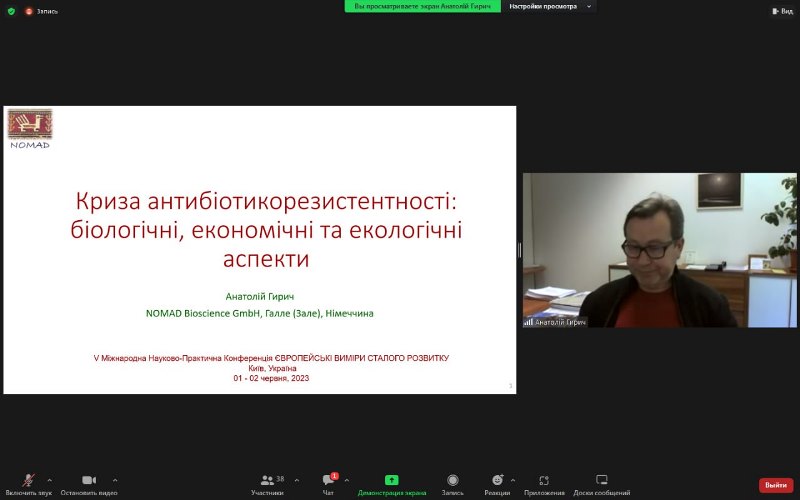
Task: Click the NOMAD logo on the slide
Action: [x=30, y=128]
